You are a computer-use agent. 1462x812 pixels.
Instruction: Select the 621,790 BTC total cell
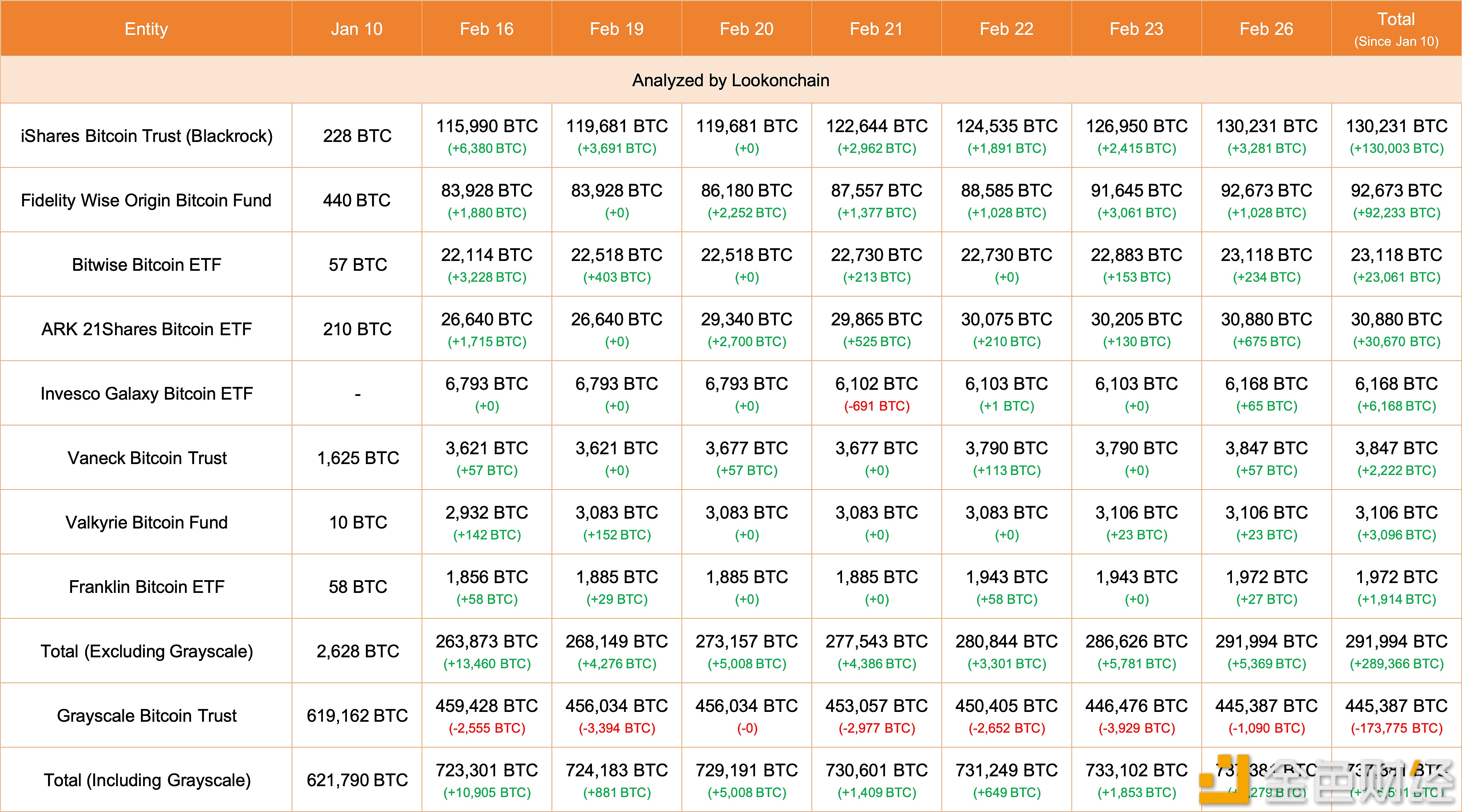(x=357, y=780)
